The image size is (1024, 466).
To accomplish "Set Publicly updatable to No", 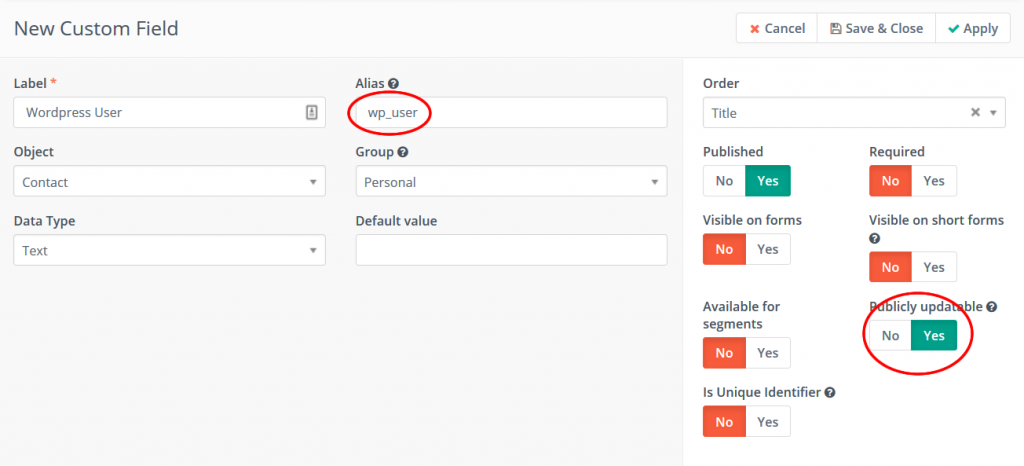I will click(x=890, y=336).
